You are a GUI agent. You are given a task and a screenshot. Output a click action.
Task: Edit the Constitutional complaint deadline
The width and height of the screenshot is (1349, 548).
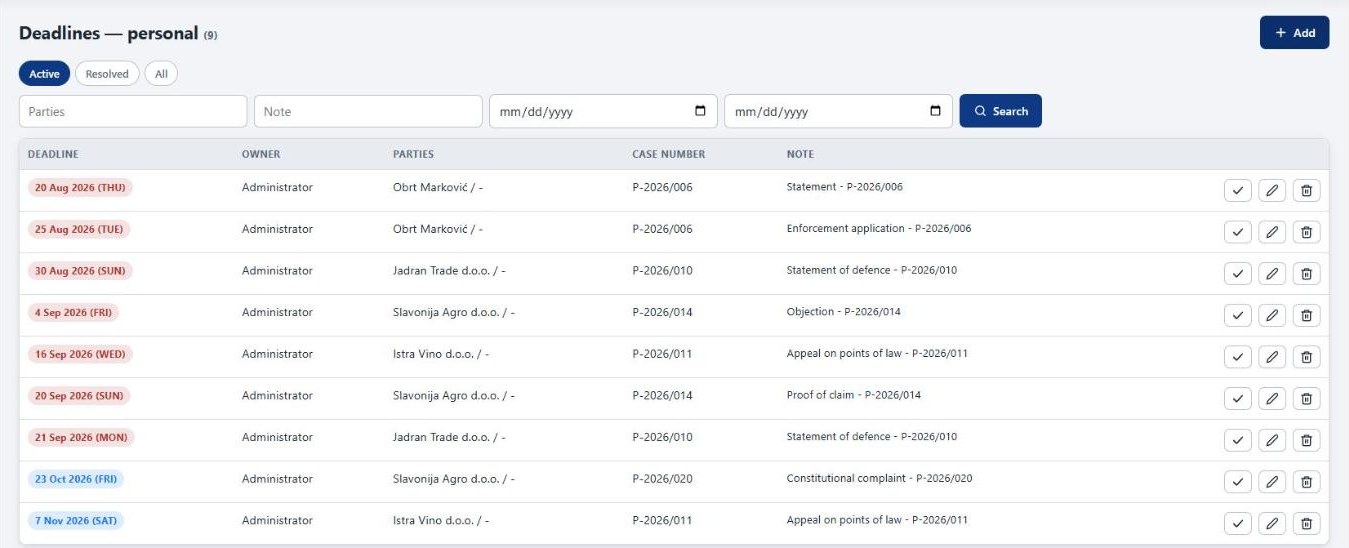pyautogui.click(x=1272, y=482)
